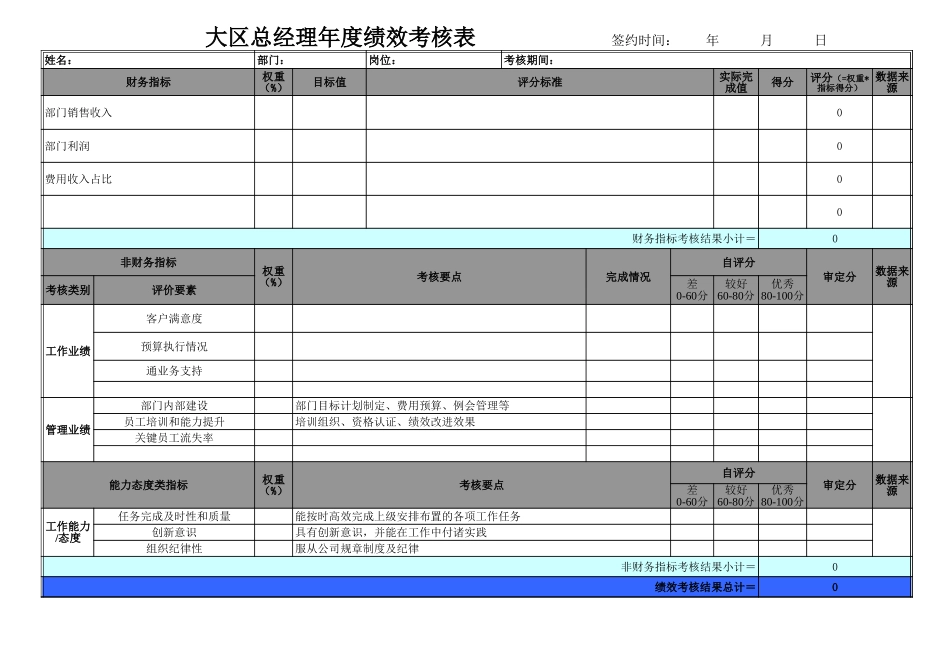Click the 通业务支持 row
The height and width of the screenshot is (672, 950).
pos(174,371)
